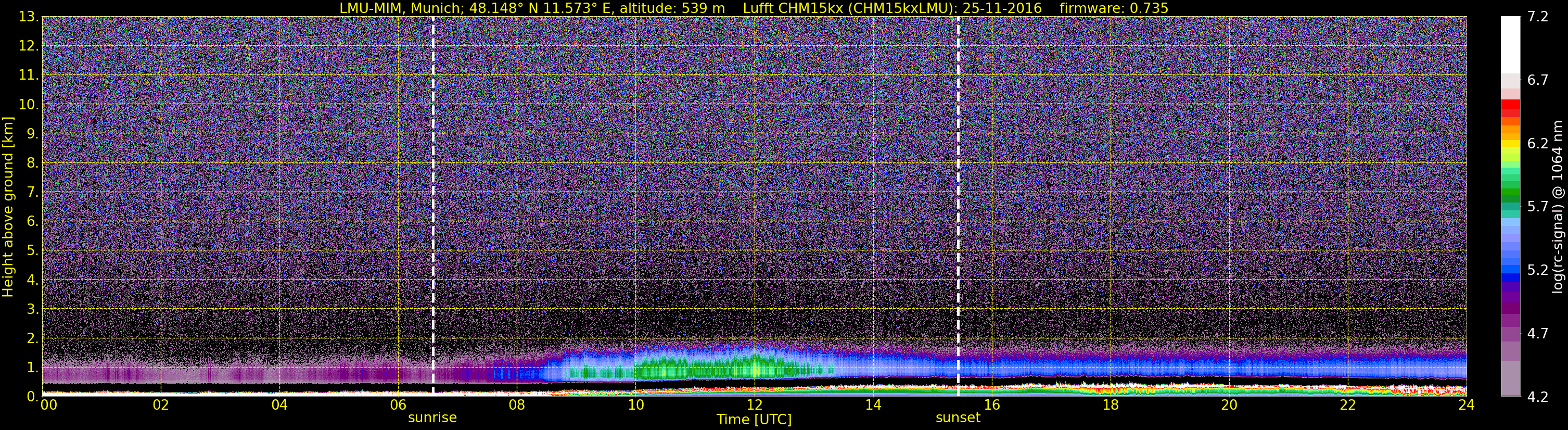Image resolution: width=1568 pixels, height=430 pixels.
Task: Click the height tick label '9.'
Action: tap(32, 133)
